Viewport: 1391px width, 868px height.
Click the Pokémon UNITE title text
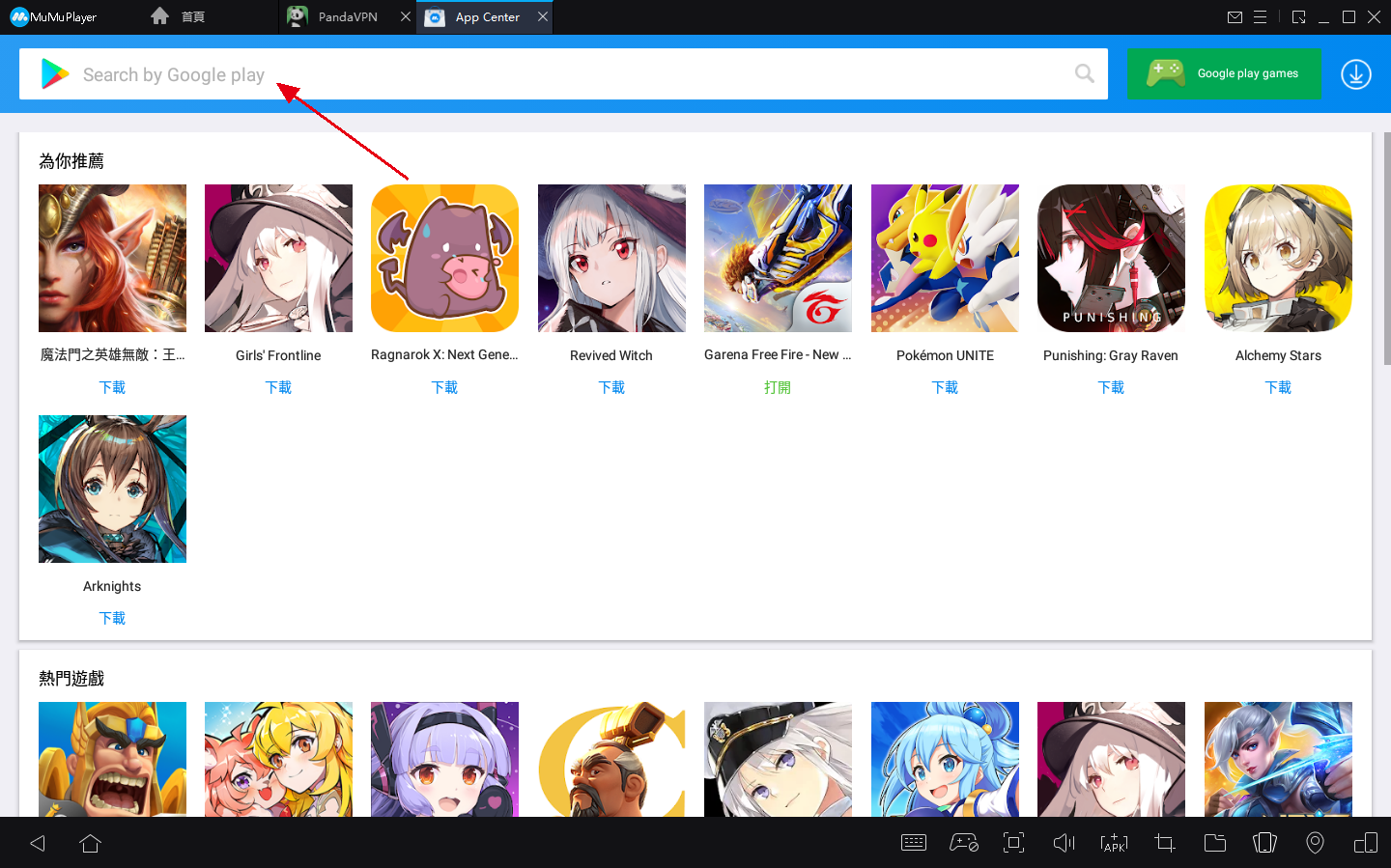pyautogui.click(x=945, y=355)
